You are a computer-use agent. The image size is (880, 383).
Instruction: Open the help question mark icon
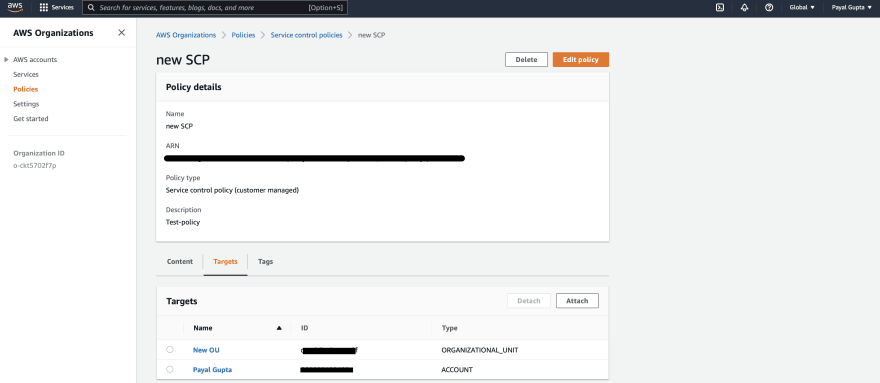(769, 8)
